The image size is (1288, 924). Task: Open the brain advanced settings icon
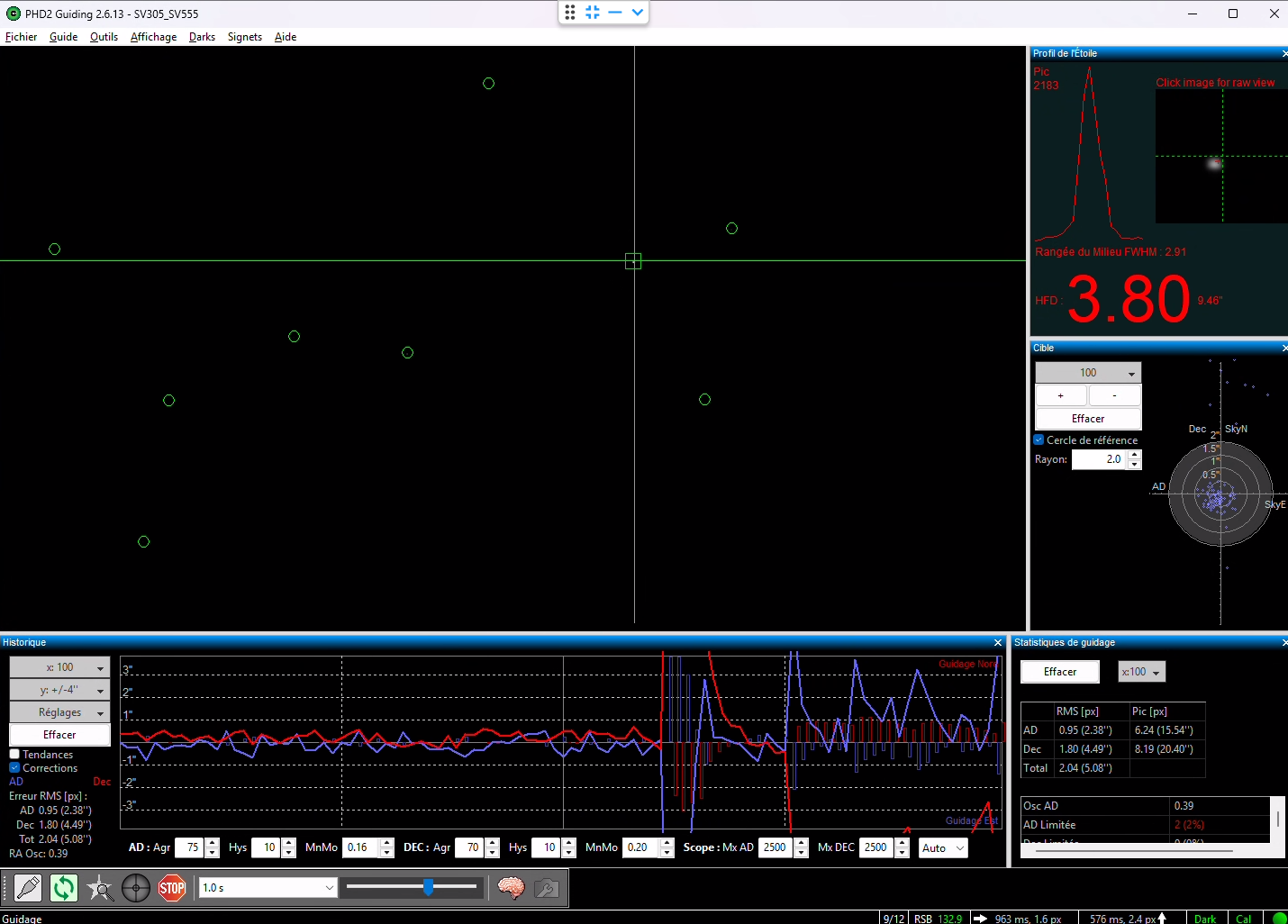pos(511,888)
